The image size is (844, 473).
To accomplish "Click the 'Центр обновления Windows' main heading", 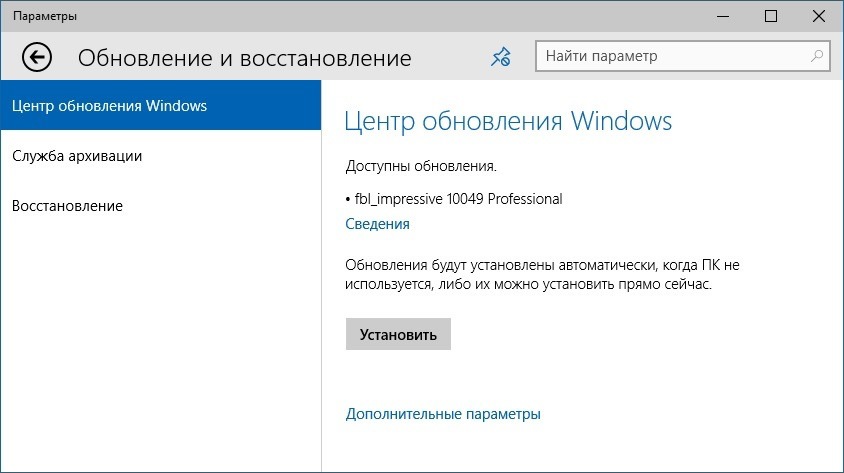I will tap(508, 121).
